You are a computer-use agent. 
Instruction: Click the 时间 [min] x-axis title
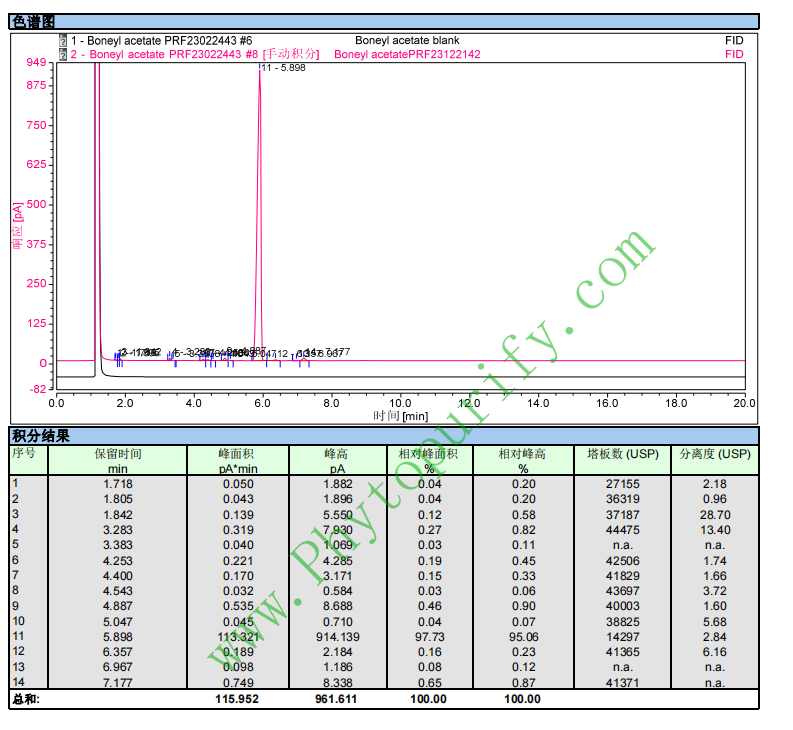click(400, 416)
